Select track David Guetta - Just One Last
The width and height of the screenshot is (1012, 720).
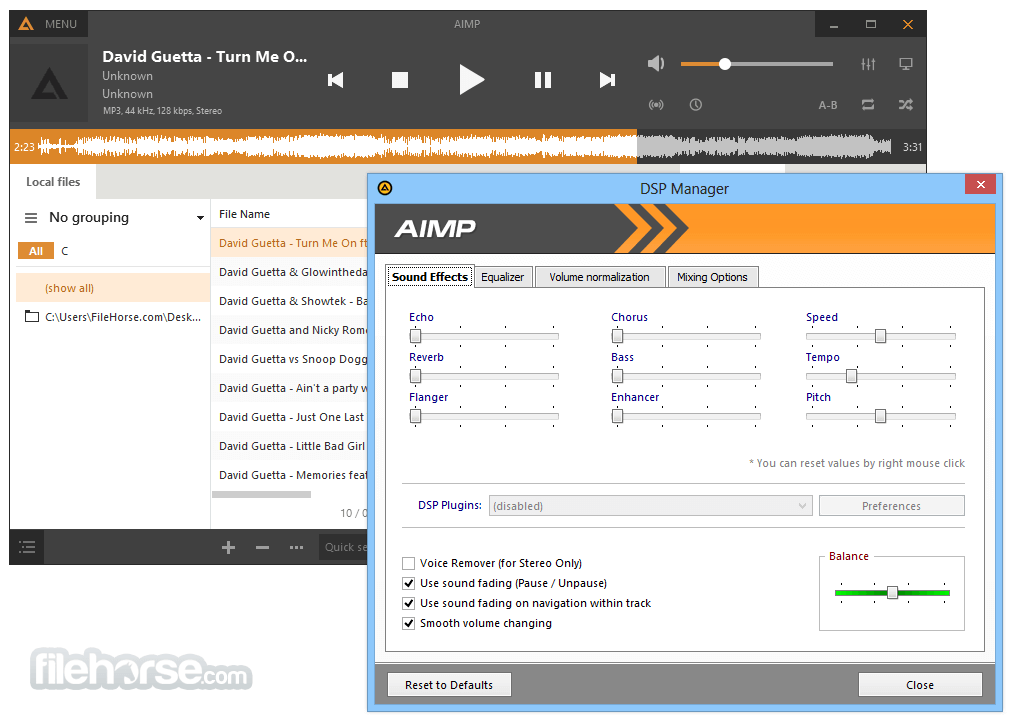(x=290, y=417)
